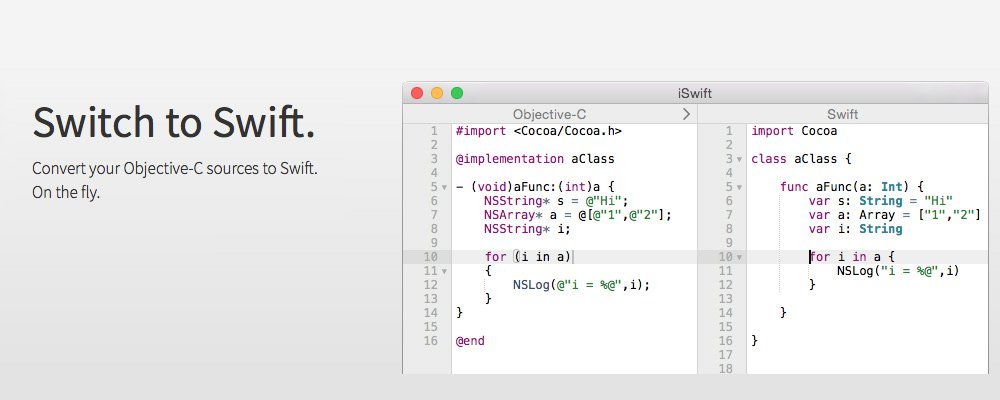
Task: Collapse fold triangle at line 3 in Swift pane
Action: (x=739, y=159)
